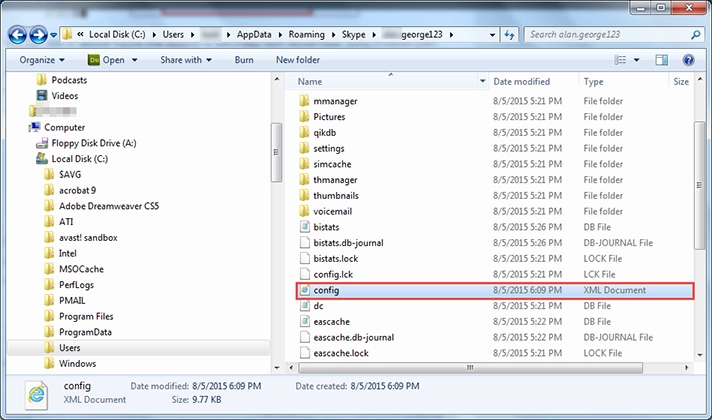The width and height of the screenshot is (712, 420).
Task: Select the acrobat 9 folder
Action: pyautogui.click(x=77, y=190)
